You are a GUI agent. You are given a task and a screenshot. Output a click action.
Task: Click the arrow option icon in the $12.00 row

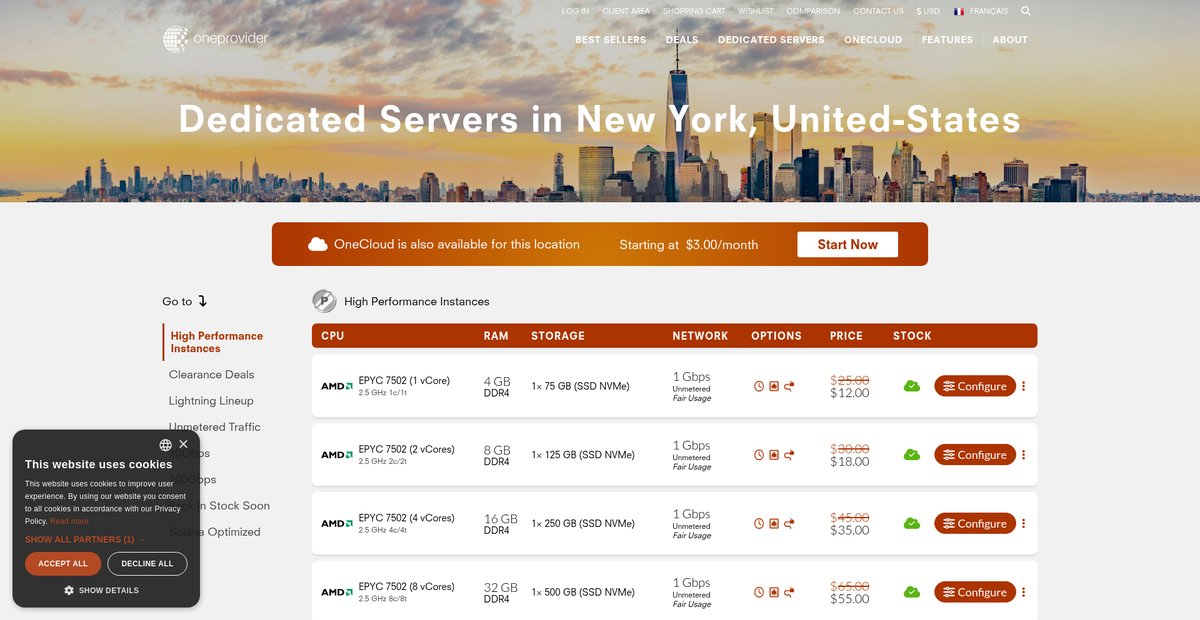coord(789,386)
